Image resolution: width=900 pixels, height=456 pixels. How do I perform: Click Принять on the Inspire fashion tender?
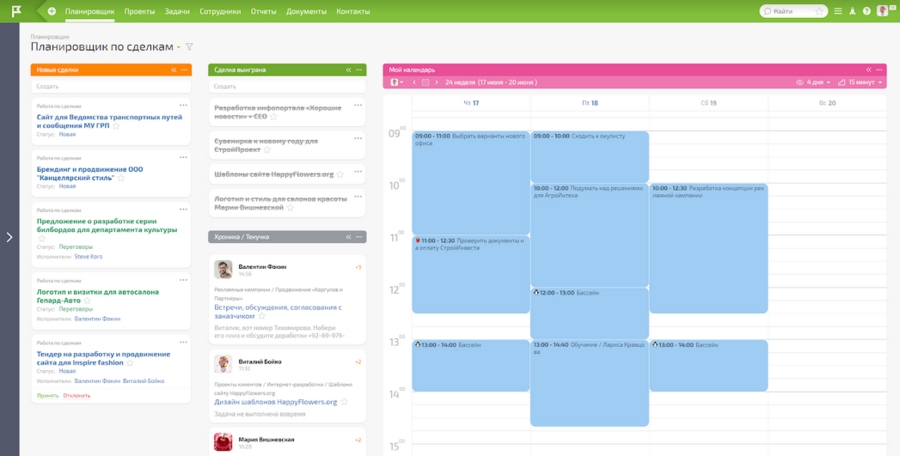point(47,395)
